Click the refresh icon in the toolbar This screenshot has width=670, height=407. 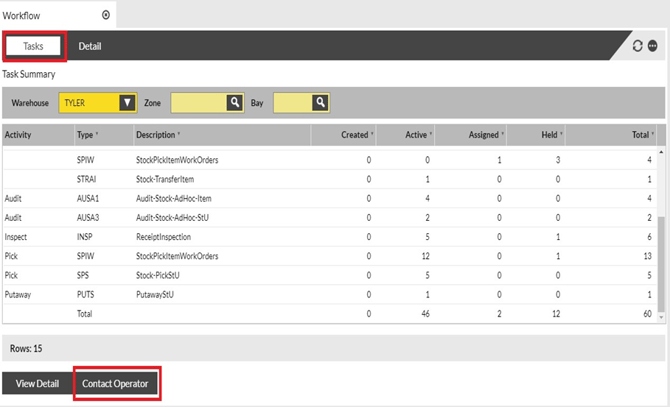tap(638, 46)
